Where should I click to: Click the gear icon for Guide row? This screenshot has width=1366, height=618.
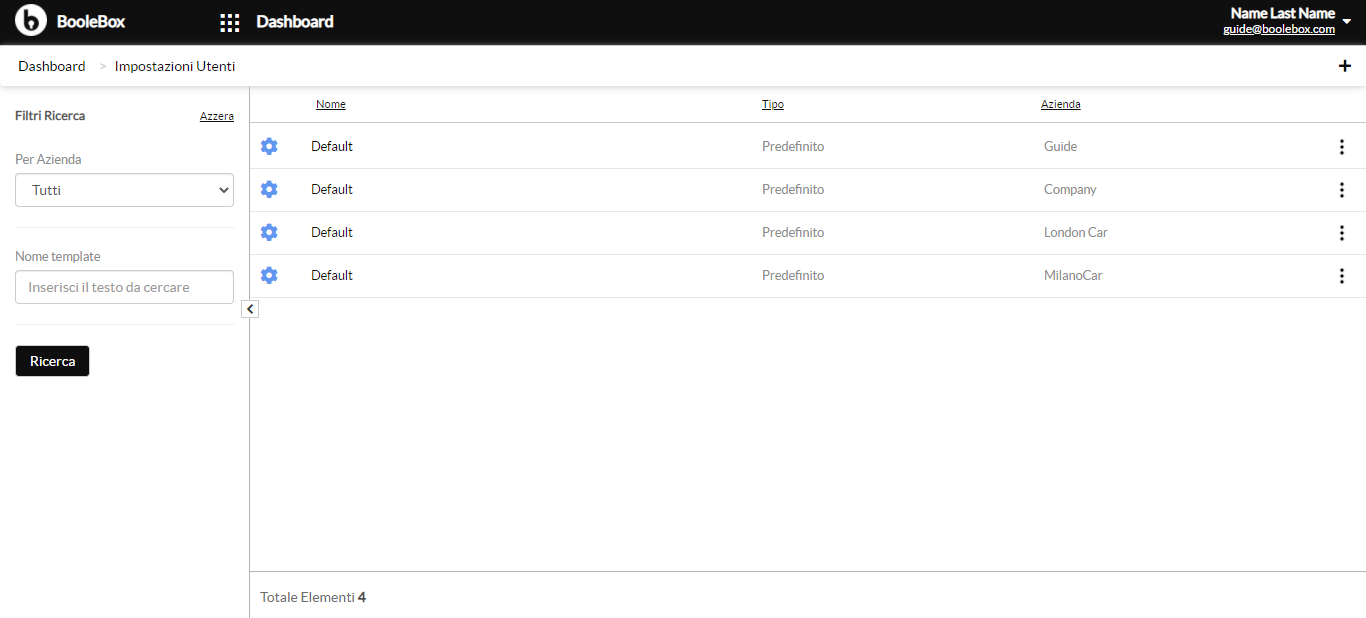269,146
